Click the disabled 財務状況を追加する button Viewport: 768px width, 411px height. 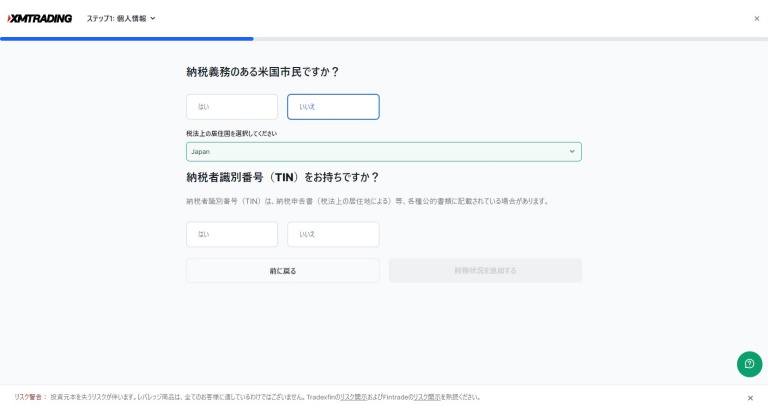tap(485, 270)
